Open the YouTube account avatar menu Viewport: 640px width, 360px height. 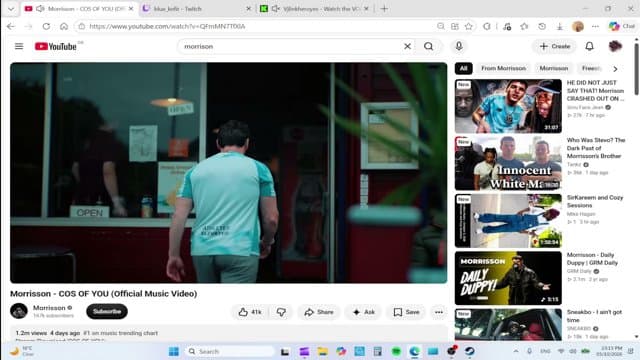pyautogui.click(x=615, y=46)
